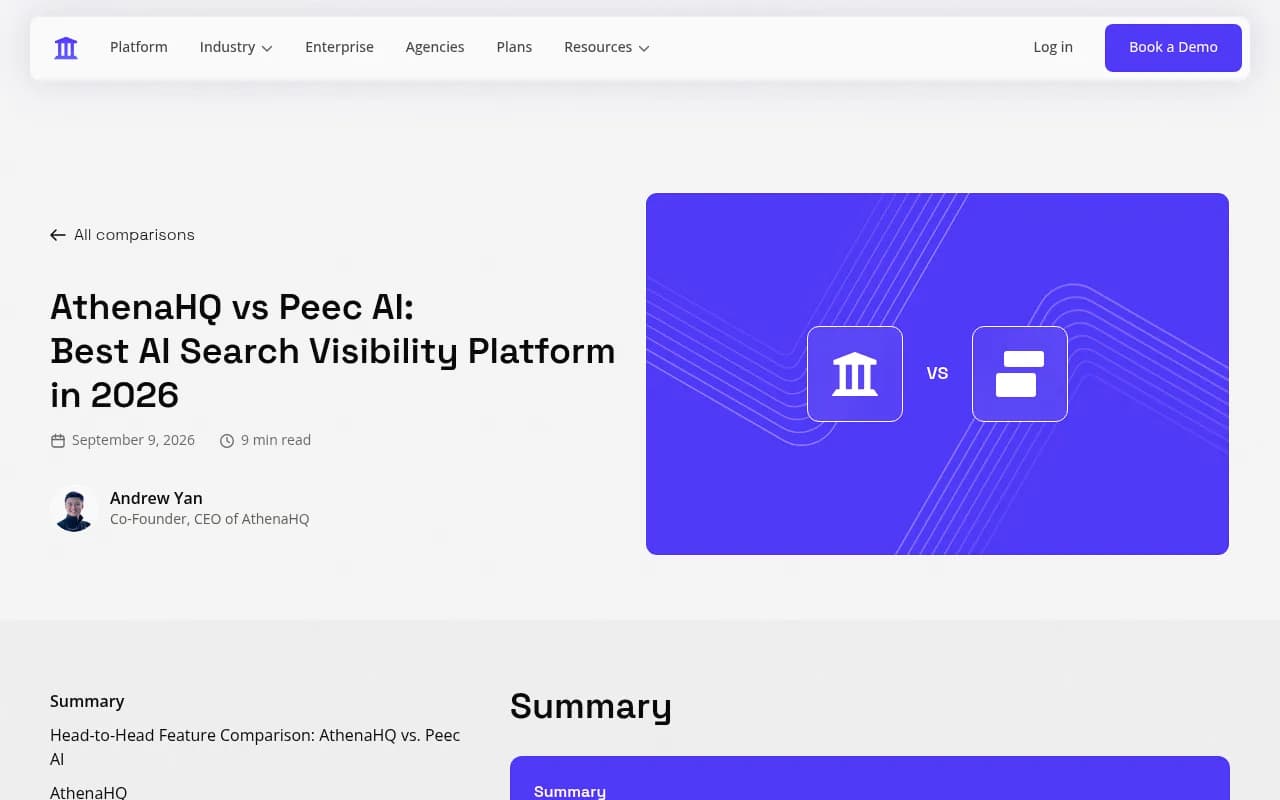Viewport: 1280px width, 800px height.
Task: Open the Plans nav item
Action: pos(514,47)
